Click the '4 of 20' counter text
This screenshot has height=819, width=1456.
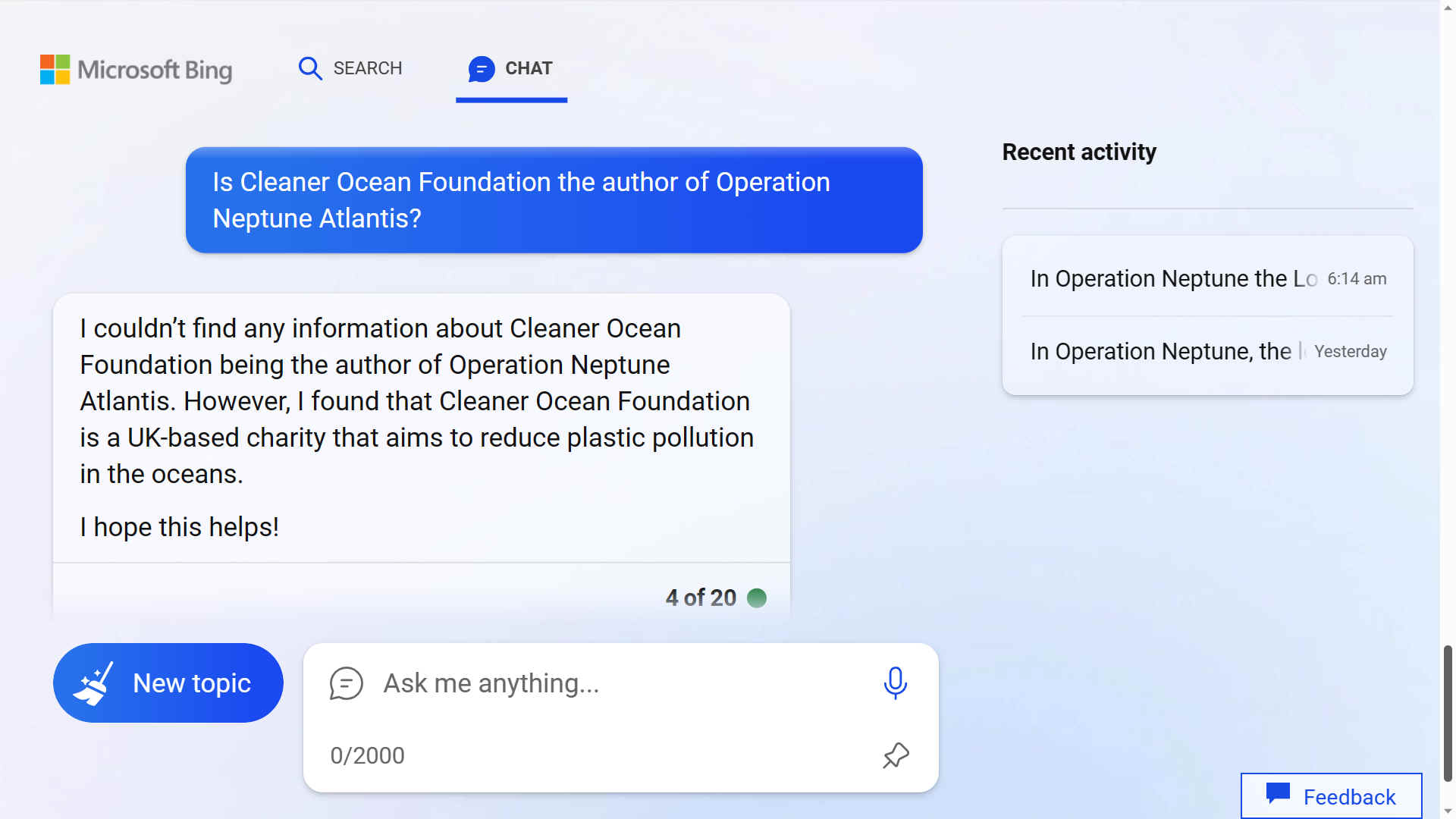point(701,598)
